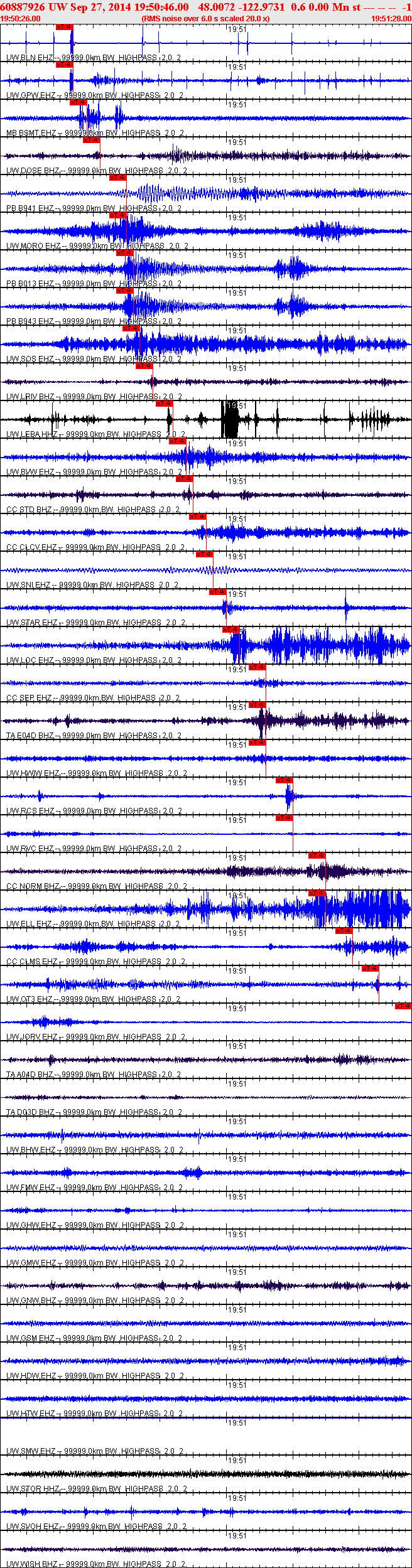
Task: Choose the arrival marker on UW.HWW trace
Action: (x=258, y=743)
